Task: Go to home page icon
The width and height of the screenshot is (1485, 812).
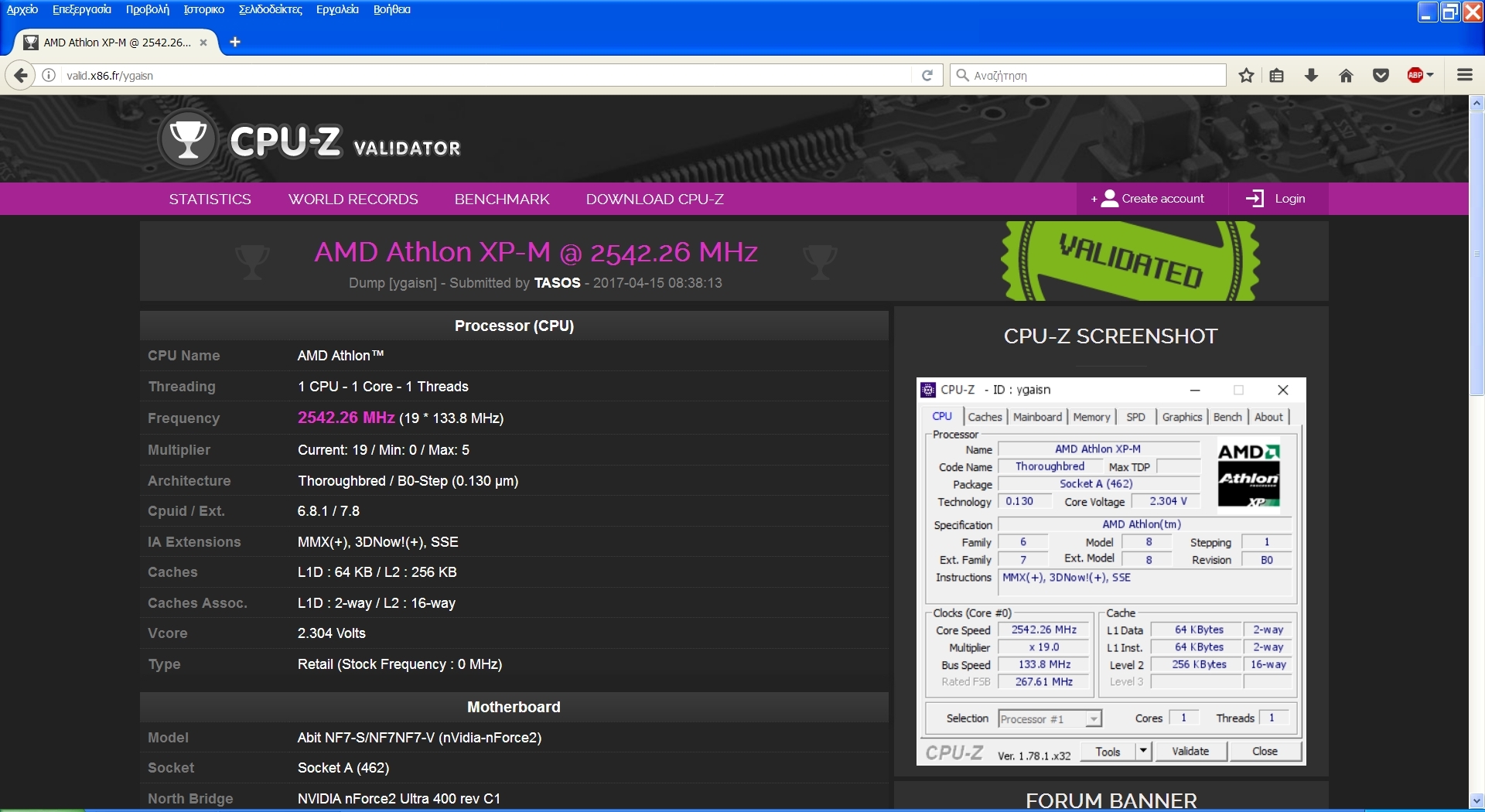Action: 1346,75
